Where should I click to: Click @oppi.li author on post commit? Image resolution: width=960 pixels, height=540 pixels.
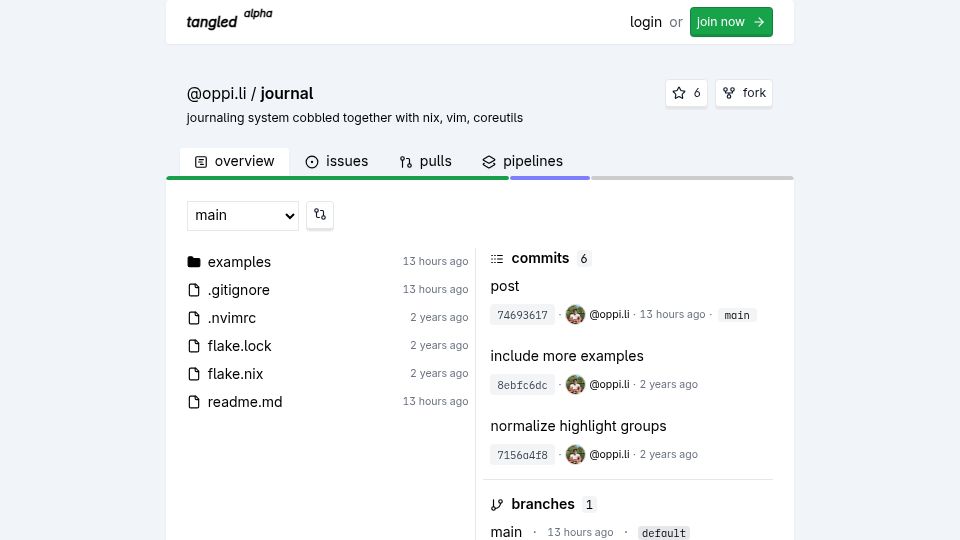click(609, 315)
